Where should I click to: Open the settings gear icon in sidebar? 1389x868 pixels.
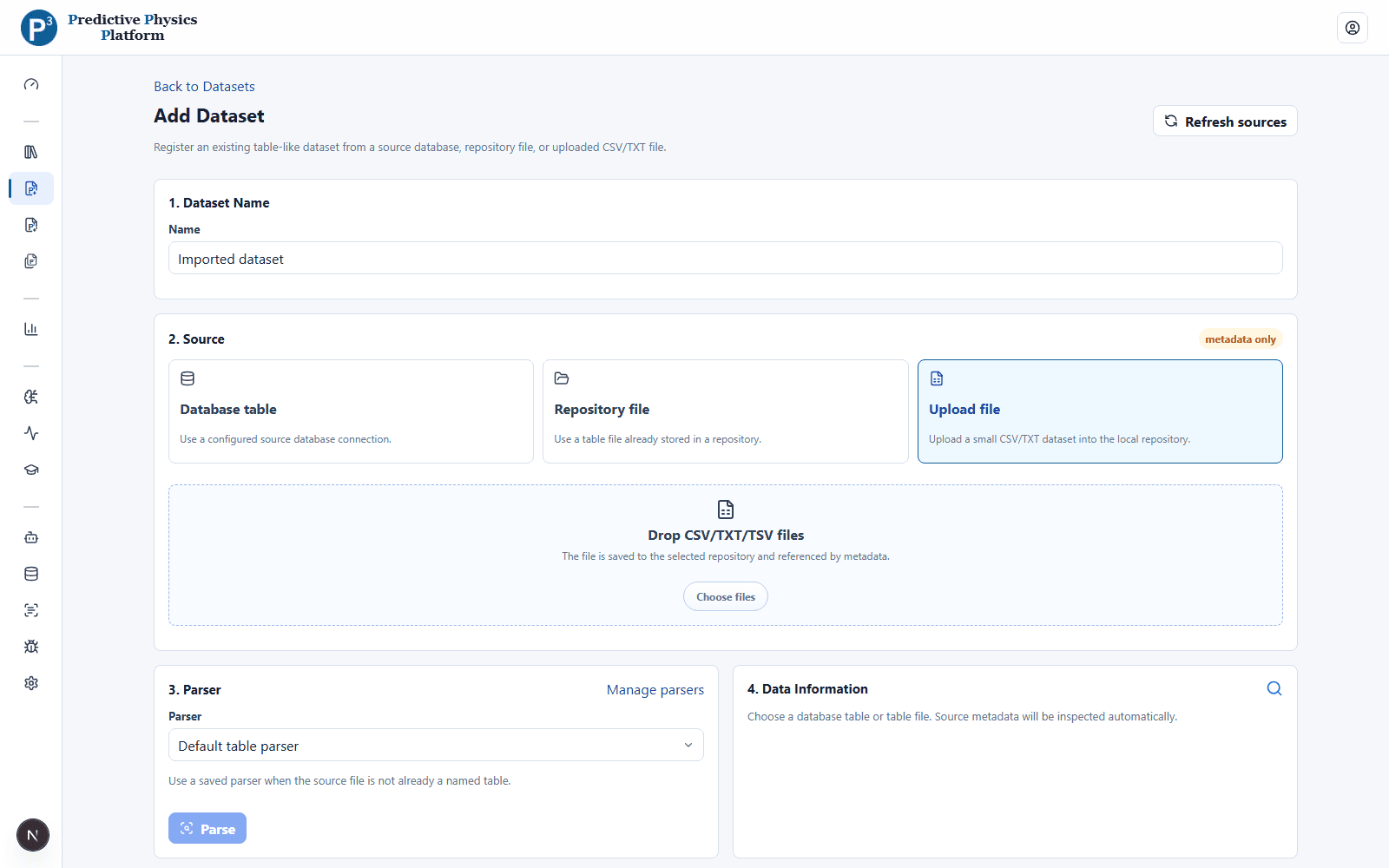(x=31, y=683)
